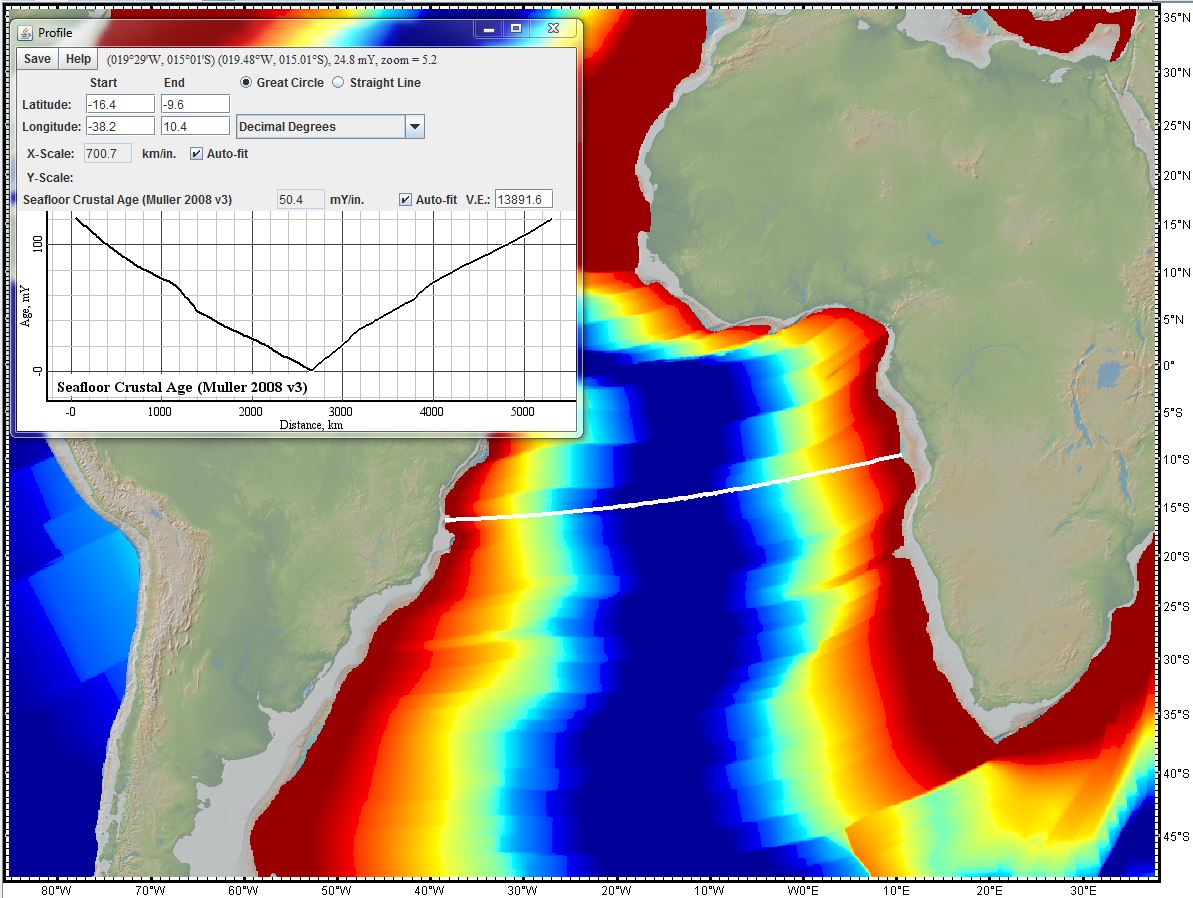Click the Save button in Profile window
Viewport: 1193px width, 898px height.
(37, 59)
